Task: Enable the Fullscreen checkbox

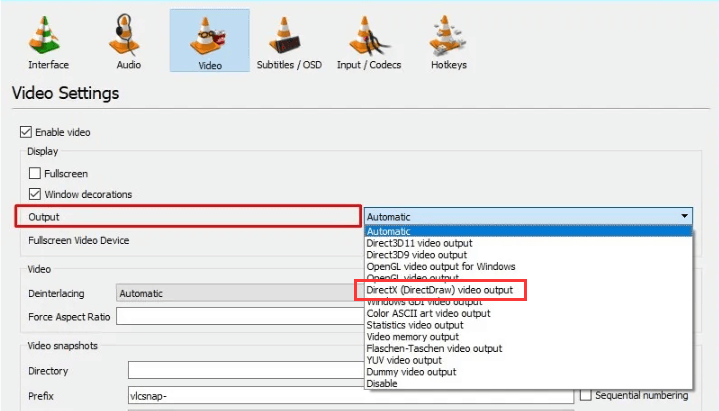Action: point(34,173)
